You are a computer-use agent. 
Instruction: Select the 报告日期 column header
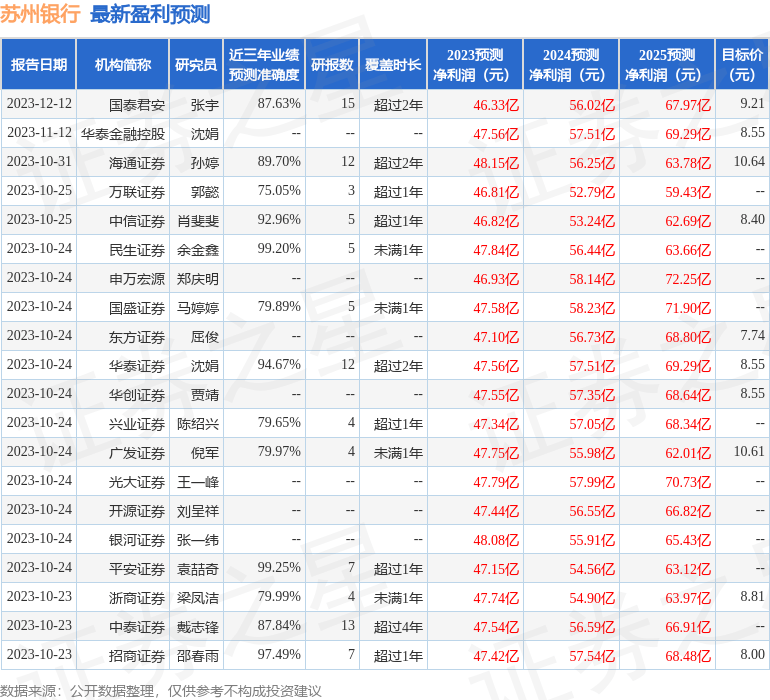[38, 65]
